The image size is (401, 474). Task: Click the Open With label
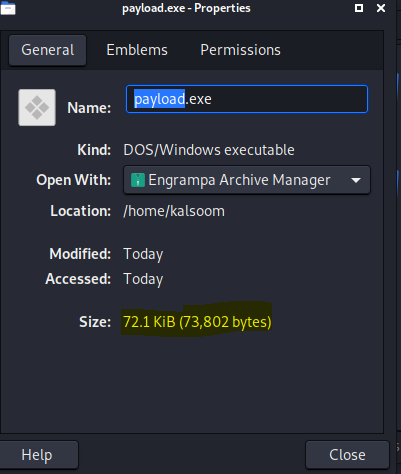click(x=74, y=180)
